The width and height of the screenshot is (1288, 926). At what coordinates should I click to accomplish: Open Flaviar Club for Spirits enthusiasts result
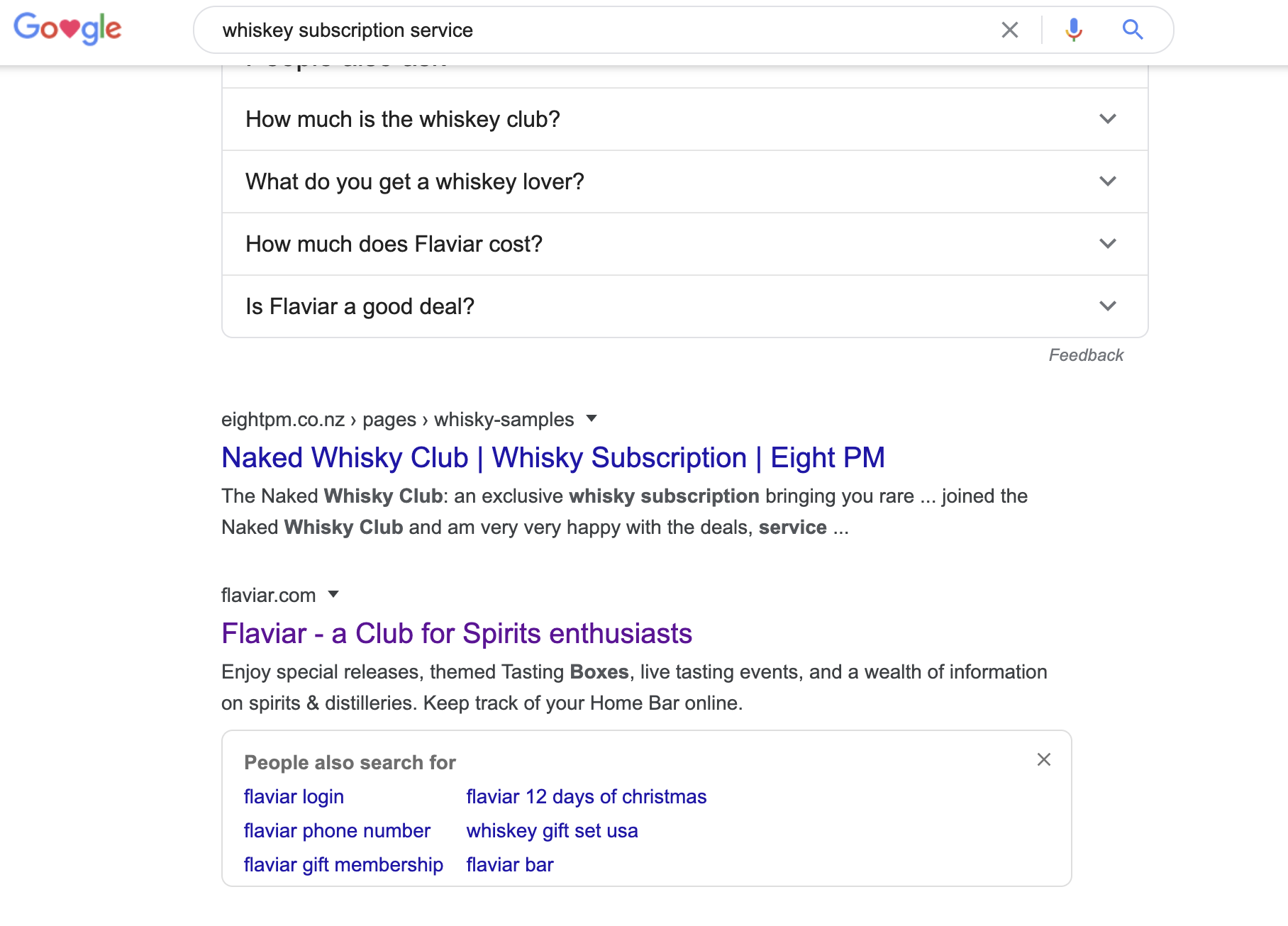pyautogui.click(x=456, y=634)
